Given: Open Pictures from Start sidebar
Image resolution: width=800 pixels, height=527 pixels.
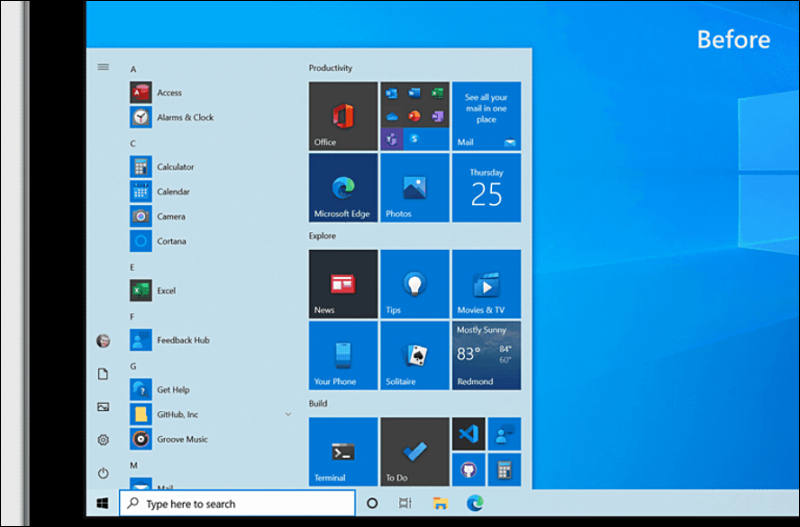Looking at the screenshot, I should click(103, 407).
